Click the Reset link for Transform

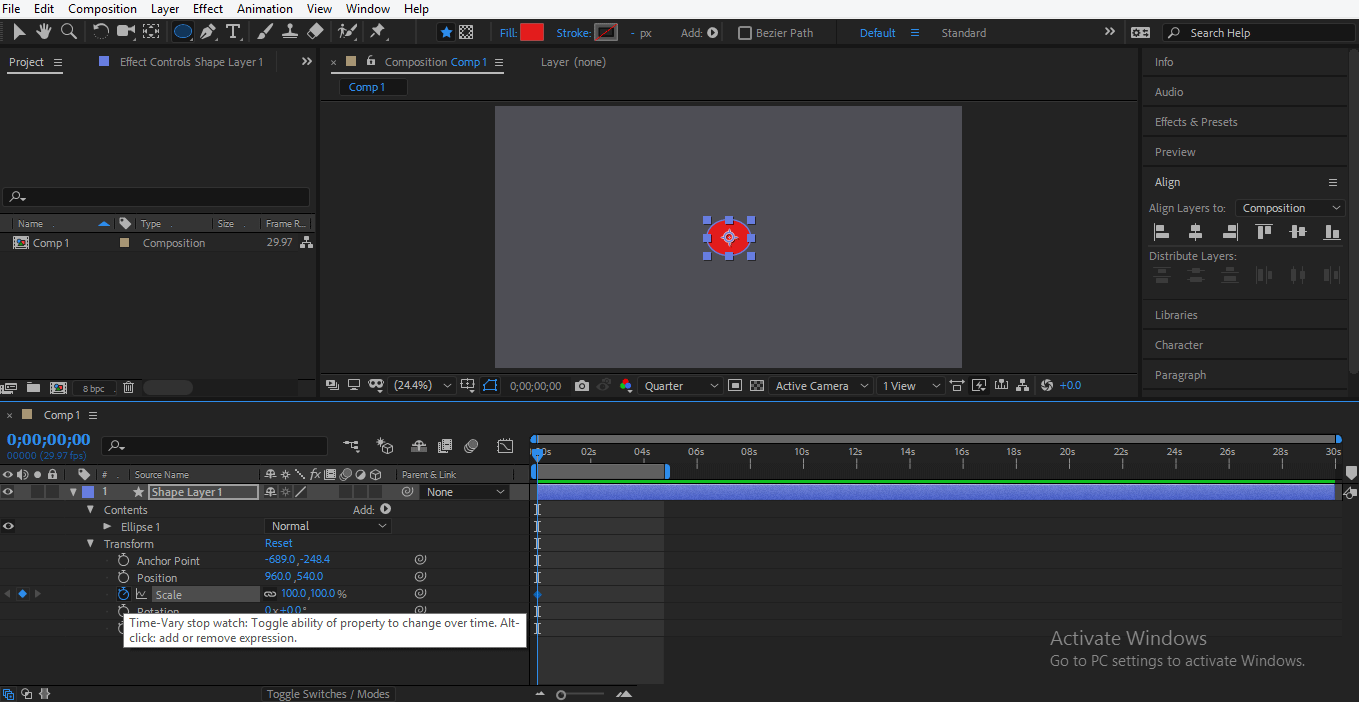[279, 544]
